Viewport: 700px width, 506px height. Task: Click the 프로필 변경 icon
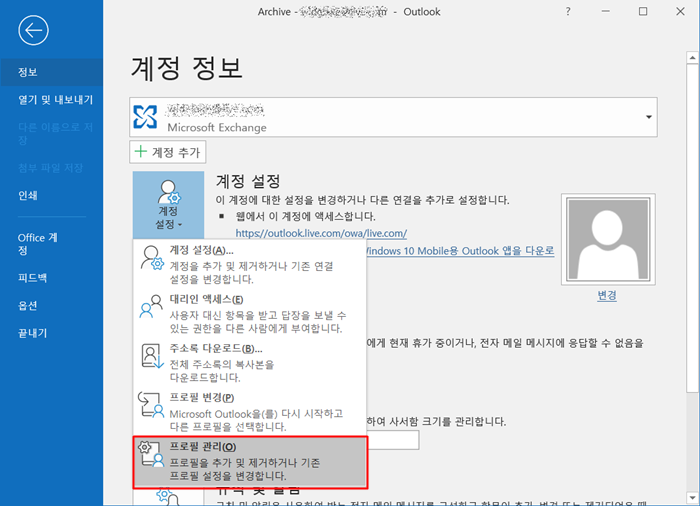click(151, 405)
